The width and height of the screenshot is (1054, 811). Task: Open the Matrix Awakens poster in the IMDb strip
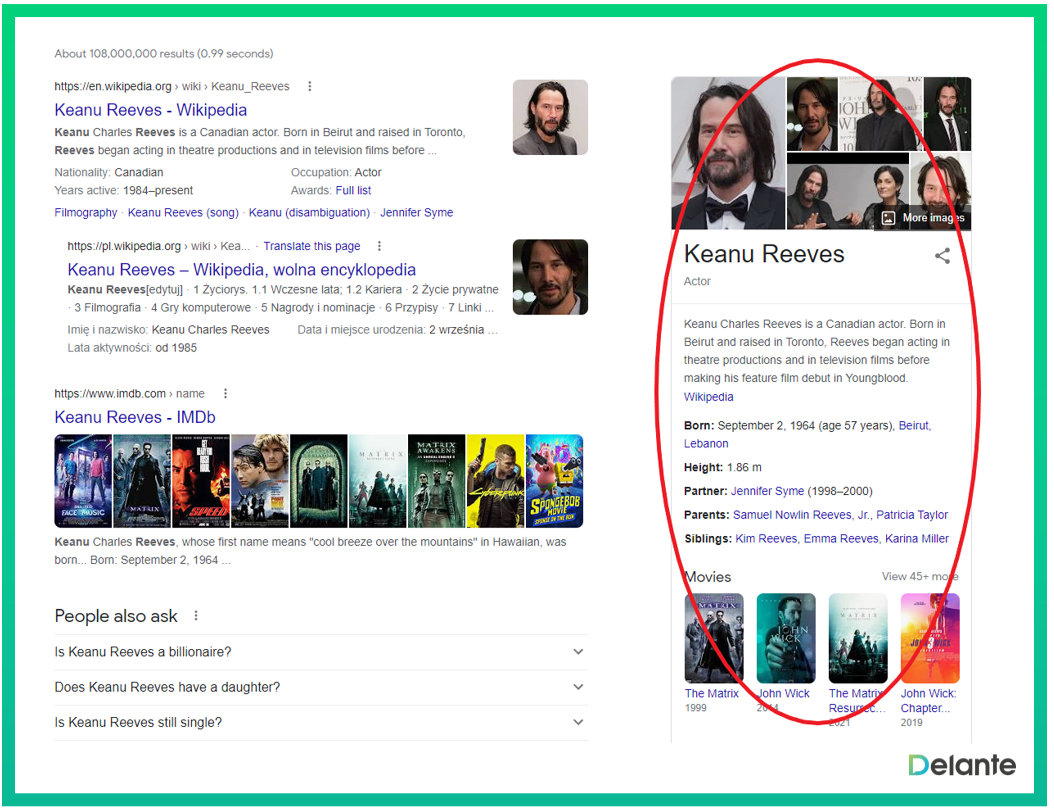pyautogui.click(x=436, y=481)
